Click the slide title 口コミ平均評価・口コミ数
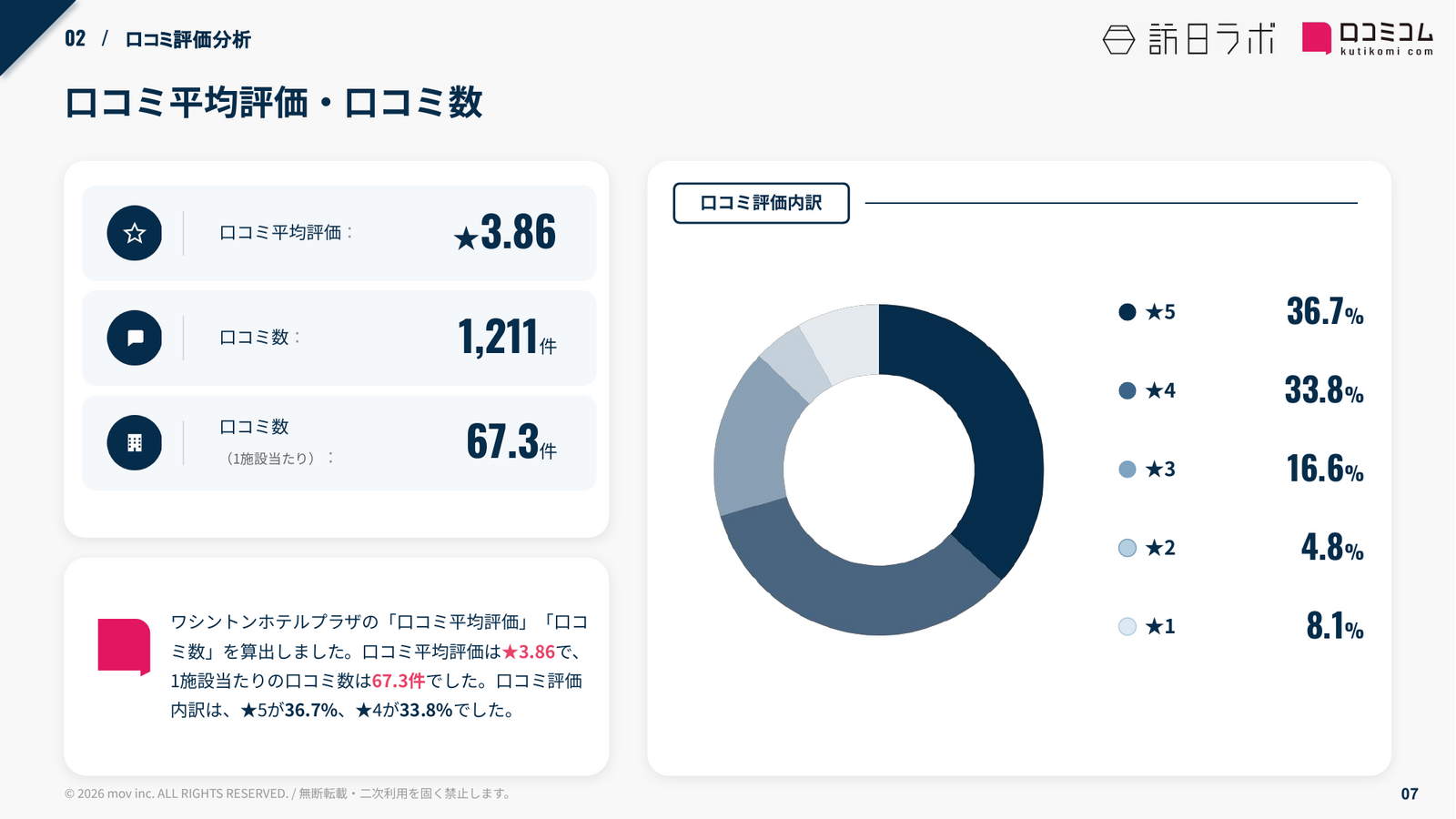This screenshot has width=1456, height=819. point(273,103)
